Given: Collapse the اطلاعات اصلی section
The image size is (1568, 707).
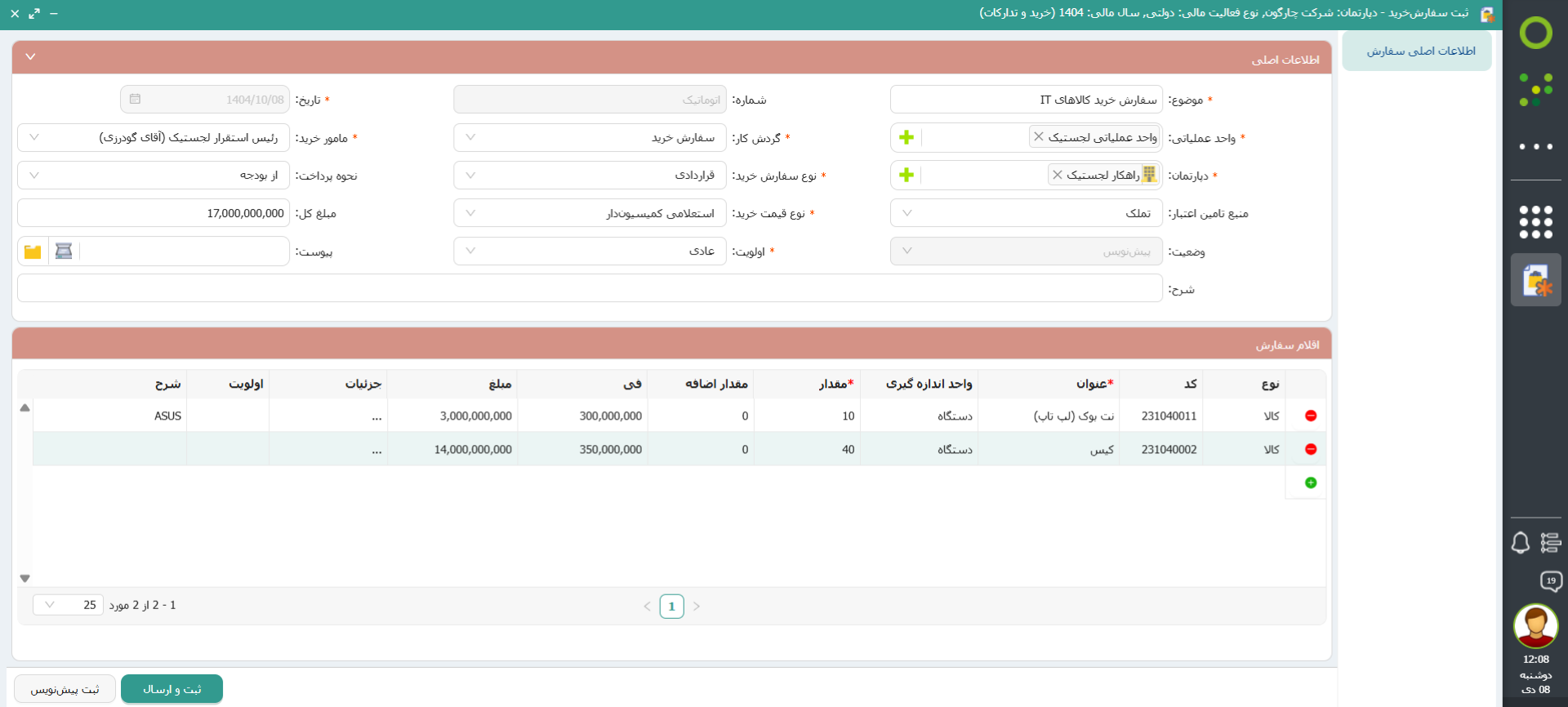Looking at the screenshot, I should tap(30, 56).
